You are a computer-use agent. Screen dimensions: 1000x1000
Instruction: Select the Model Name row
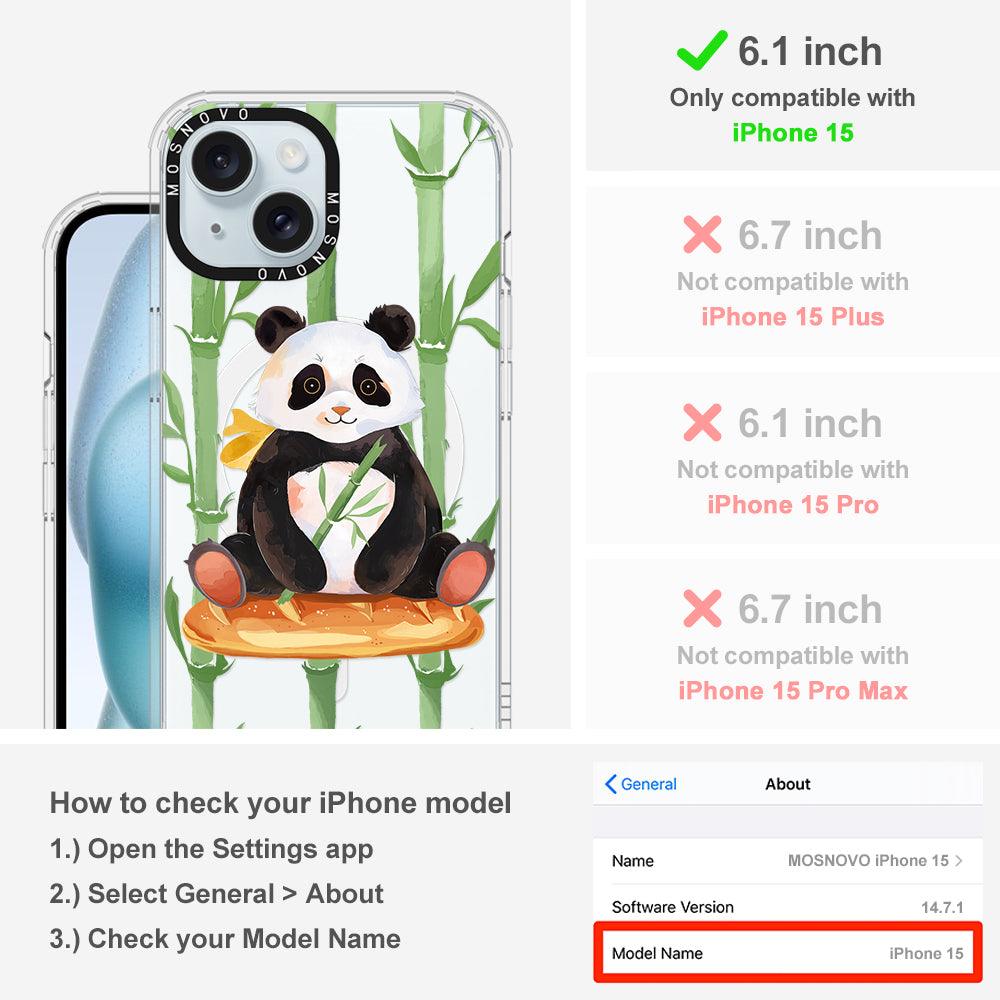(787, 953)
